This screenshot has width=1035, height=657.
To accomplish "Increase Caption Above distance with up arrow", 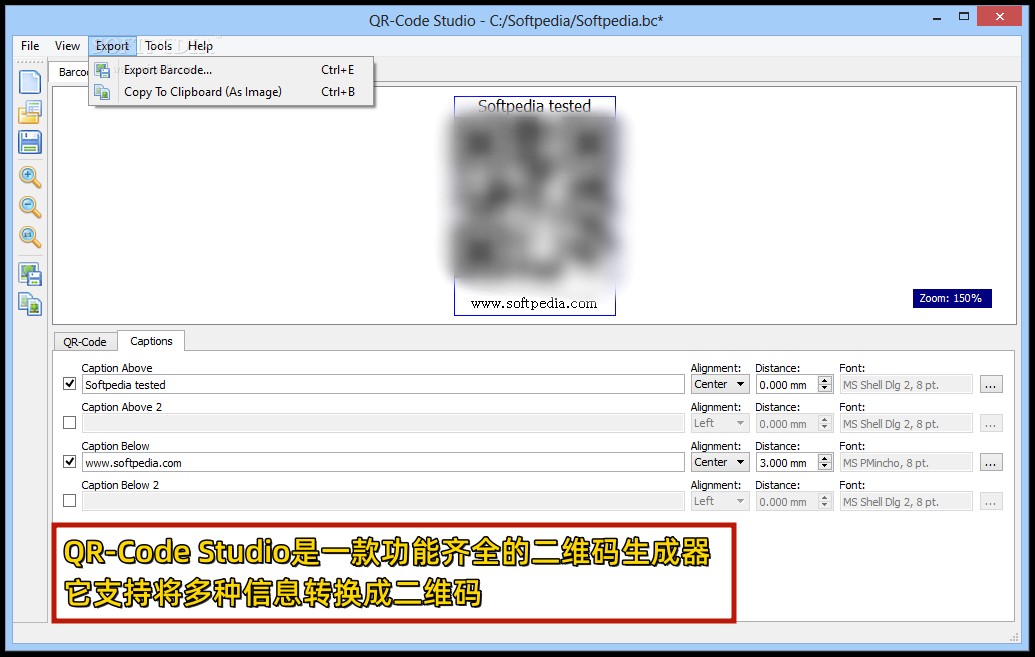I will tap(824, 380).
